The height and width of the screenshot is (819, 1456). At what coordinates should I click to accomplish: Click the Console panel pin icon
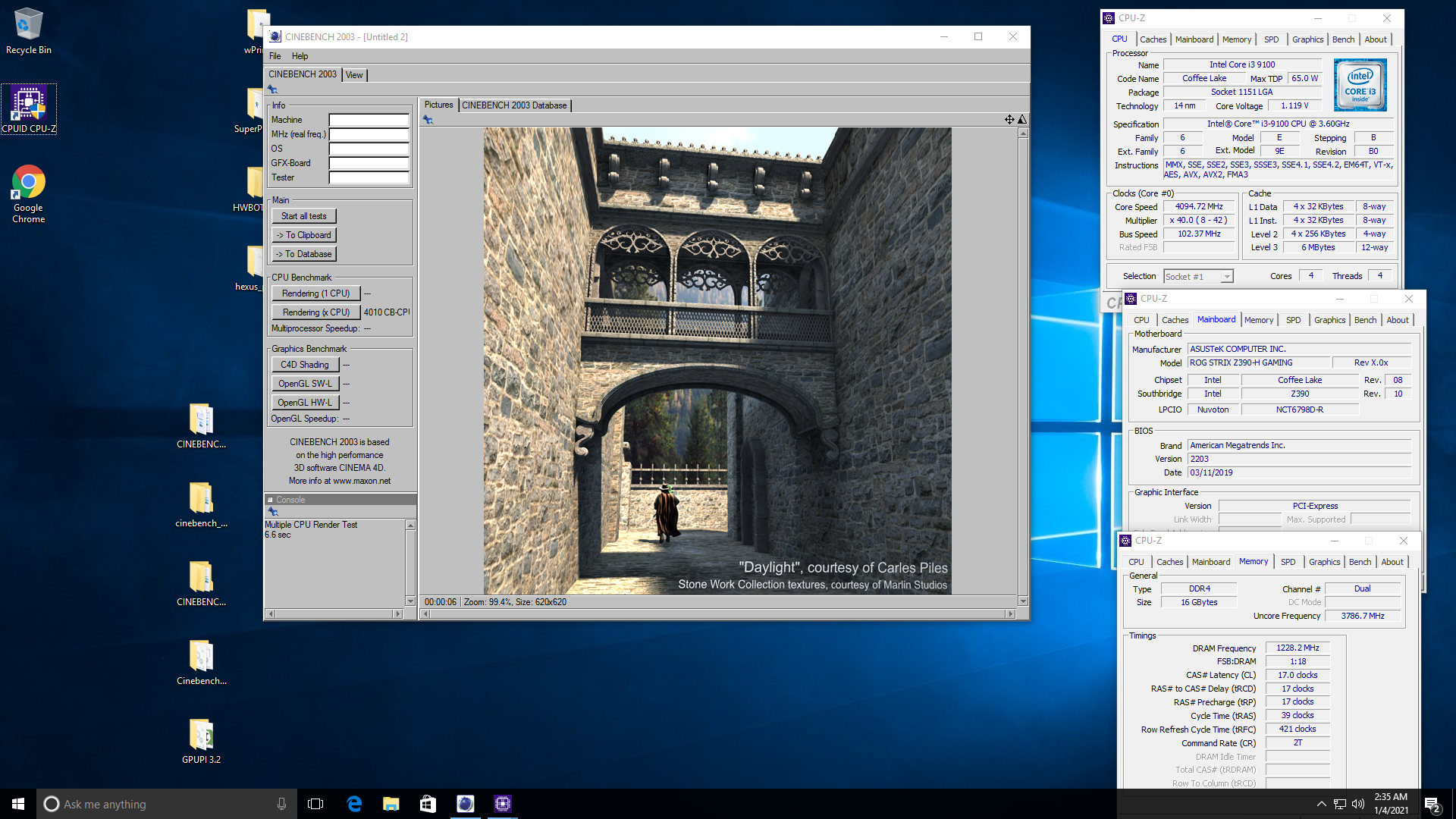pos(273,512)
